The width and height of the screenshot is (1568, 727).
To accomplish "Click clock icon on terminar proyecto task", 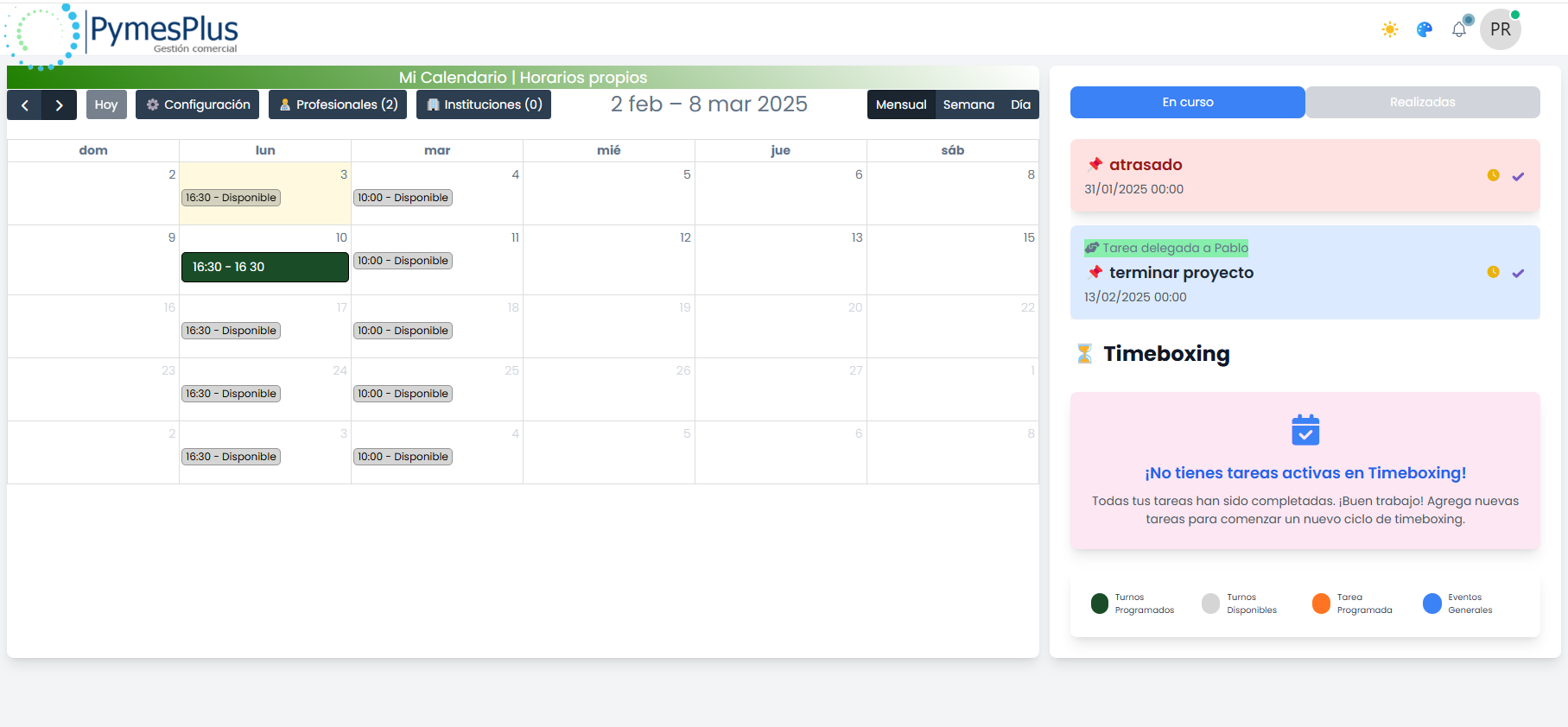I will (x=1493, y=272).
